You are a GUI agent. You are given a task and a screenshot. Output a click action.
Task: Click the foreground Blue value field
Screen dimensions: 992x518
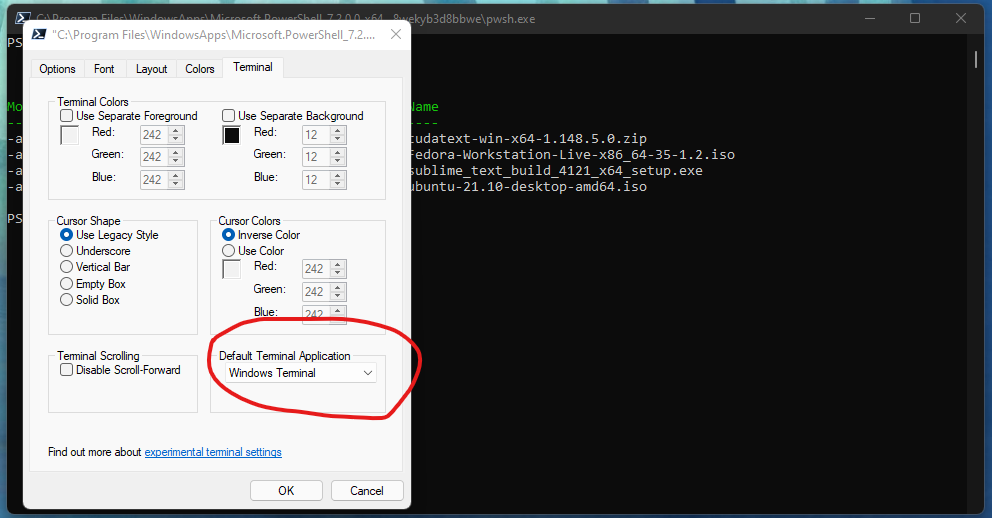pyautogui.click(x=155, y=180)
